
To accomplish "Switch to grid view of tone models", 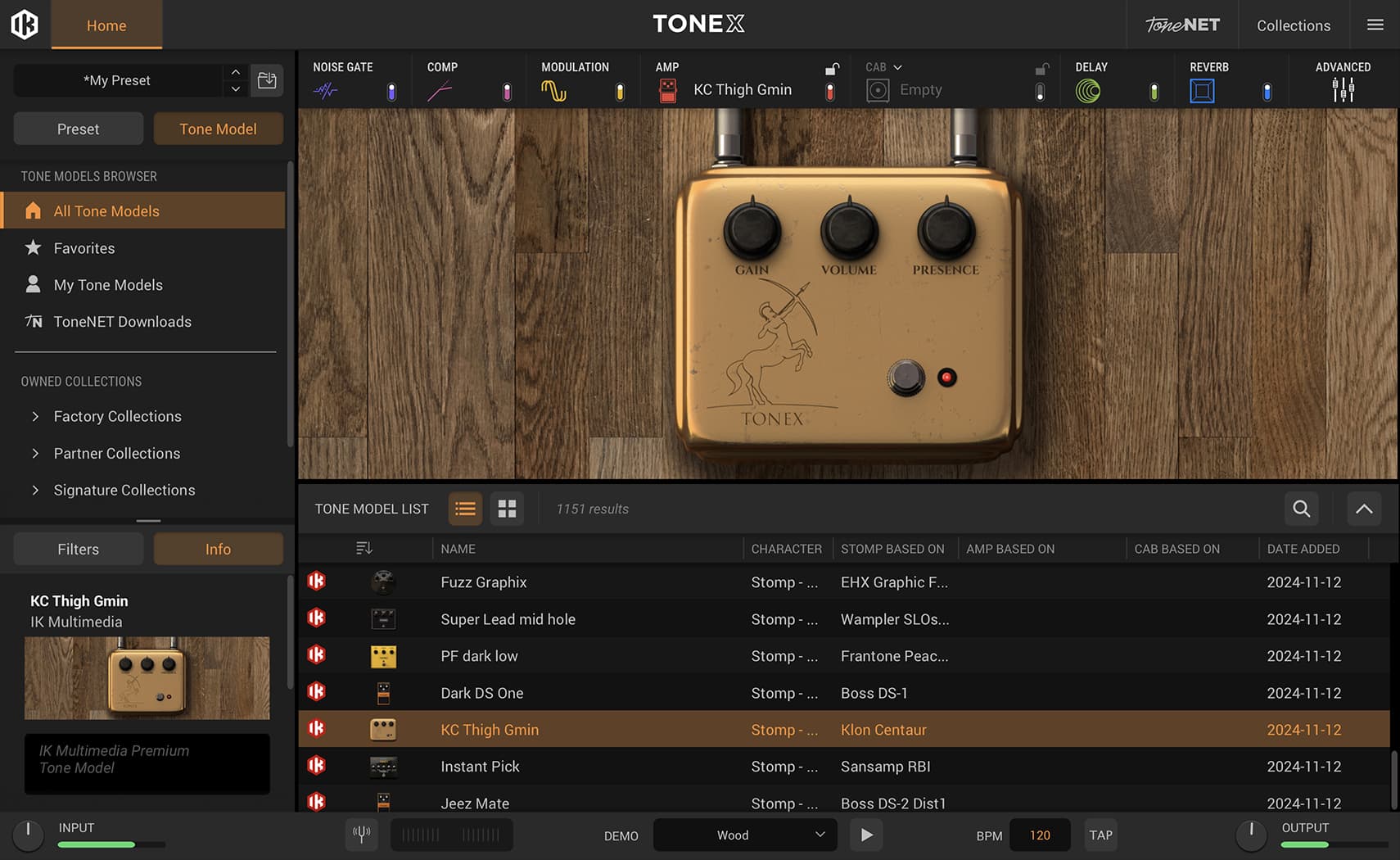I will (507, 509).
